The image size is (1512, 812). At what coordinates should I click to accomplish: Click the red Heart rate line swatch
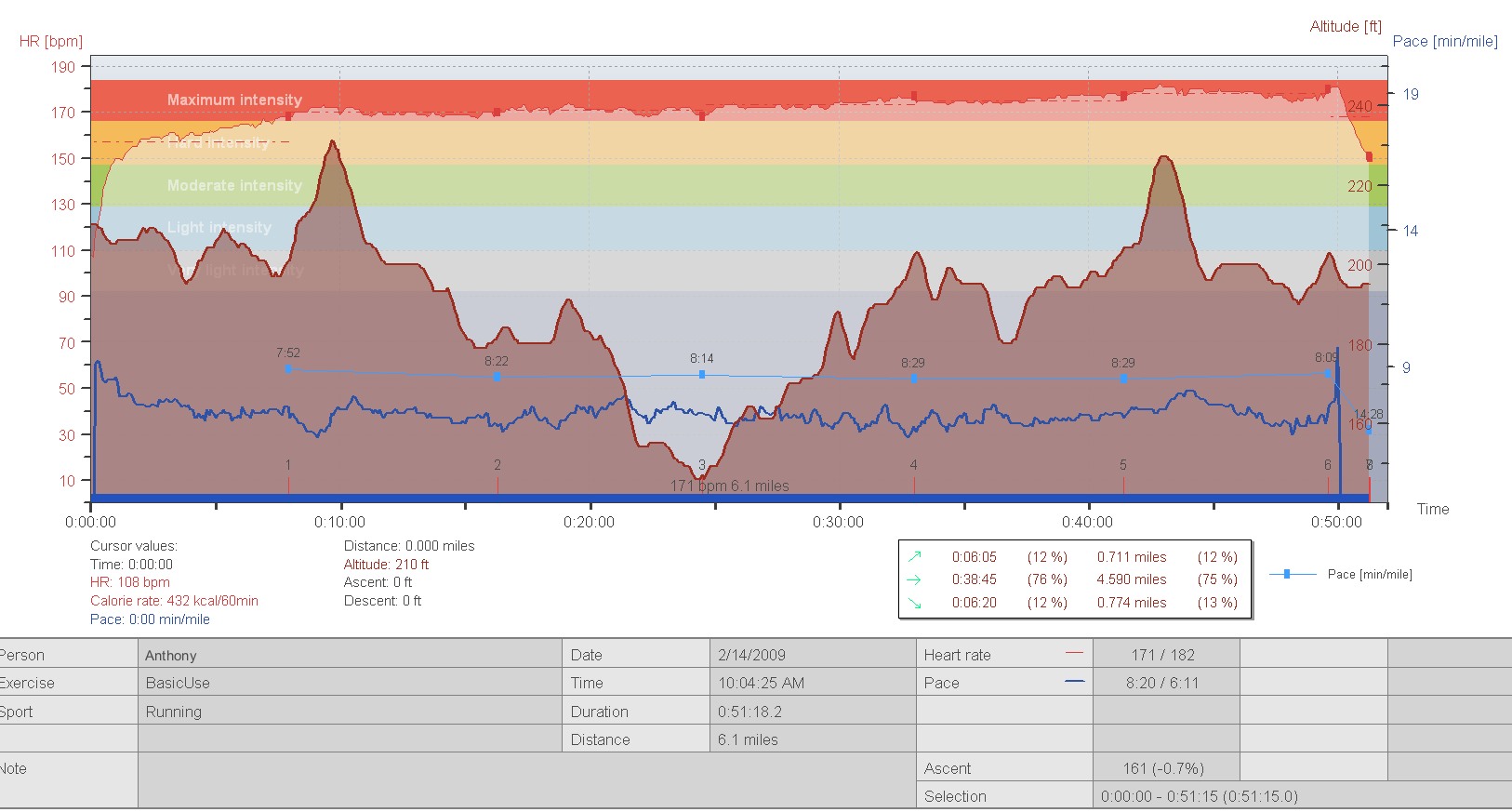point(1074,655)
